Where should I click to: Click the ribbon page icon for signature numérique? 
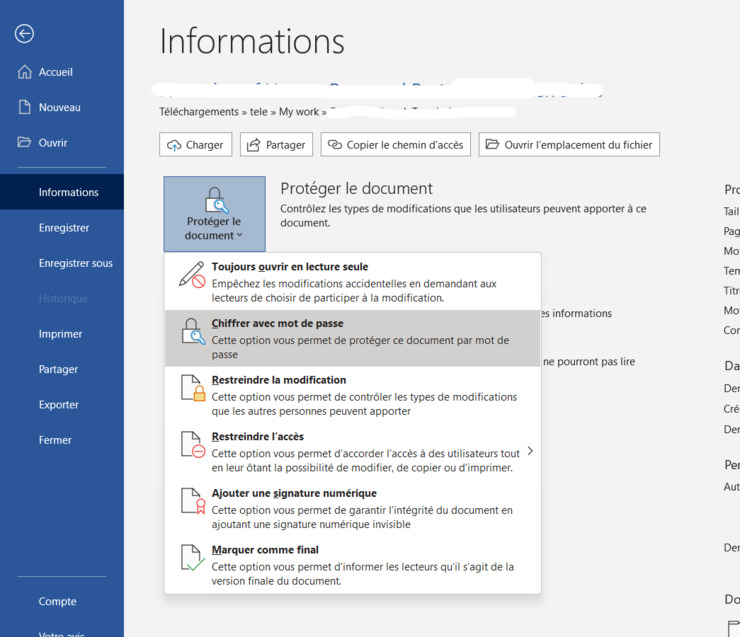pos(193,501)
